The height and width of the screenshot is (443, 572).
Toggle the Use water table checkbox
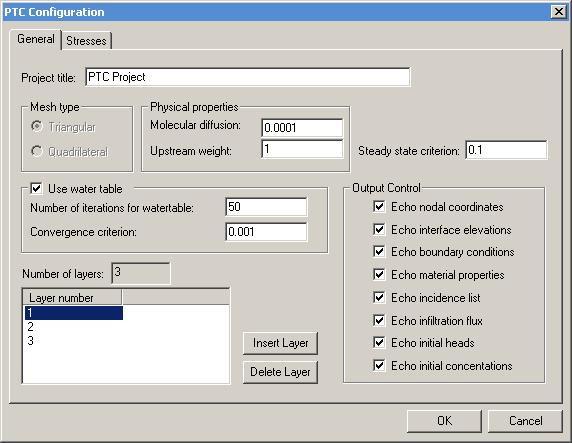pyautogui.click(x=36, y=189)
